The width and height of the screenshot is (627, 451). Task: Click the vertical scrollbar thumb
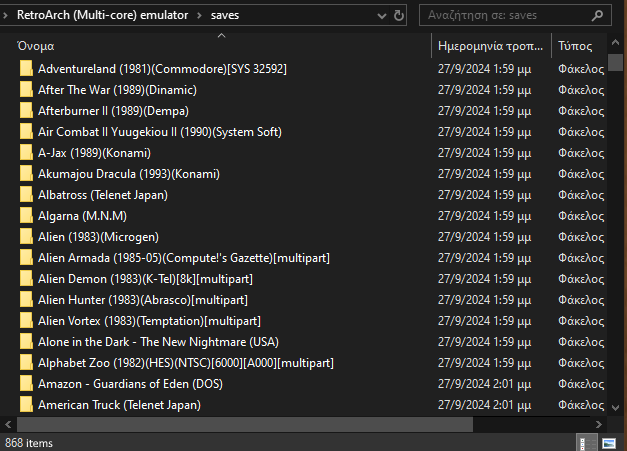tap(615, 62)
